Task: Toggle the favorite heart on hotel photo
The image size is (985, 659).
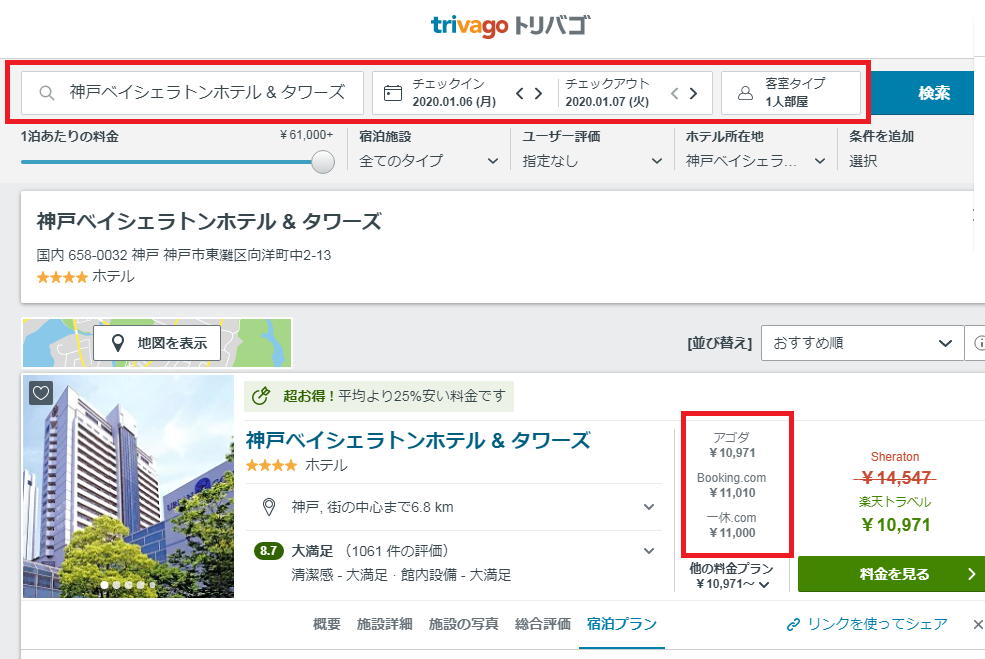Action: [41, 393]
